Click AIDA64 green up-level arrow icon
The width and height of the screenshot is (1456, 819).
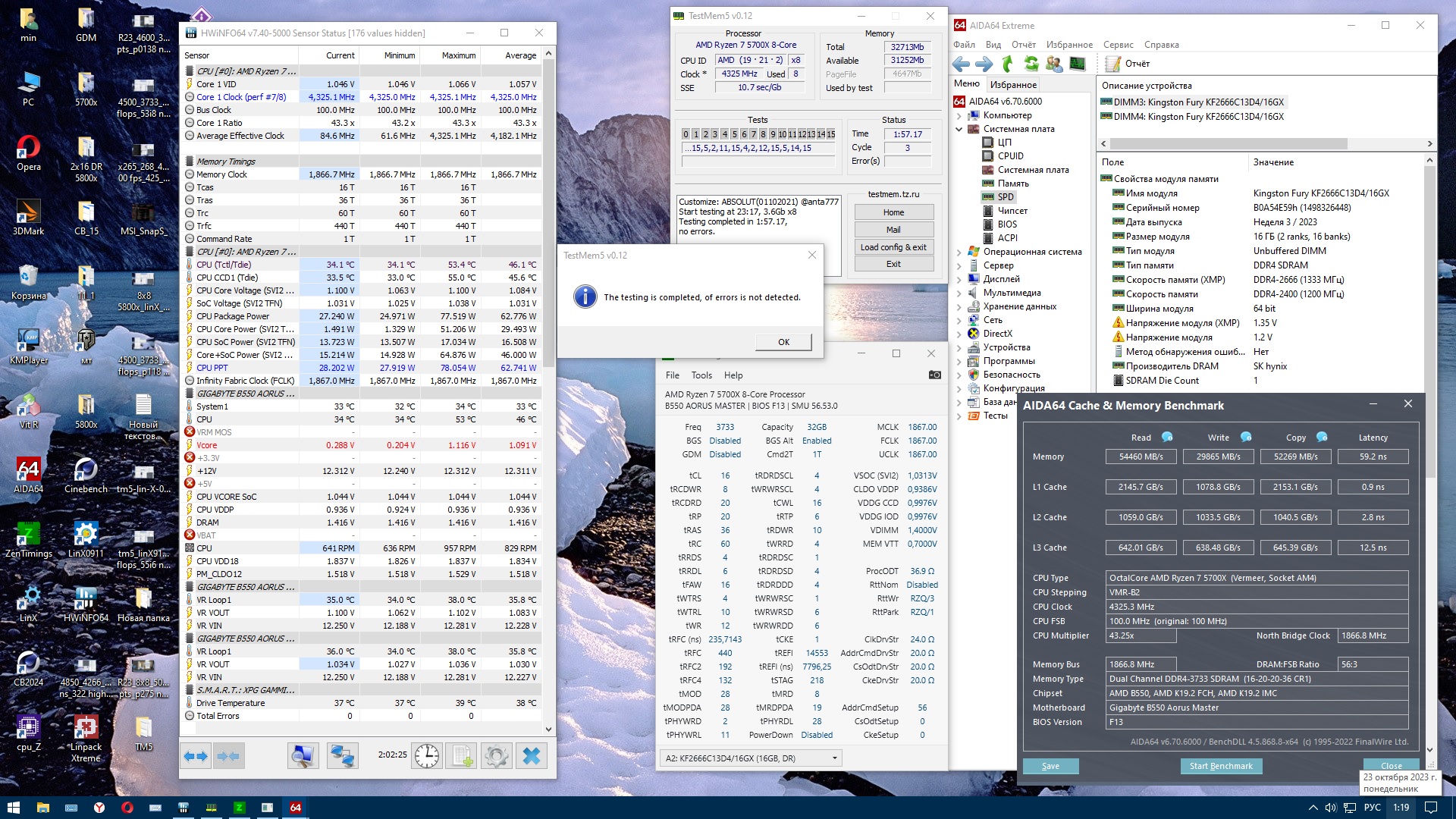1007,64
